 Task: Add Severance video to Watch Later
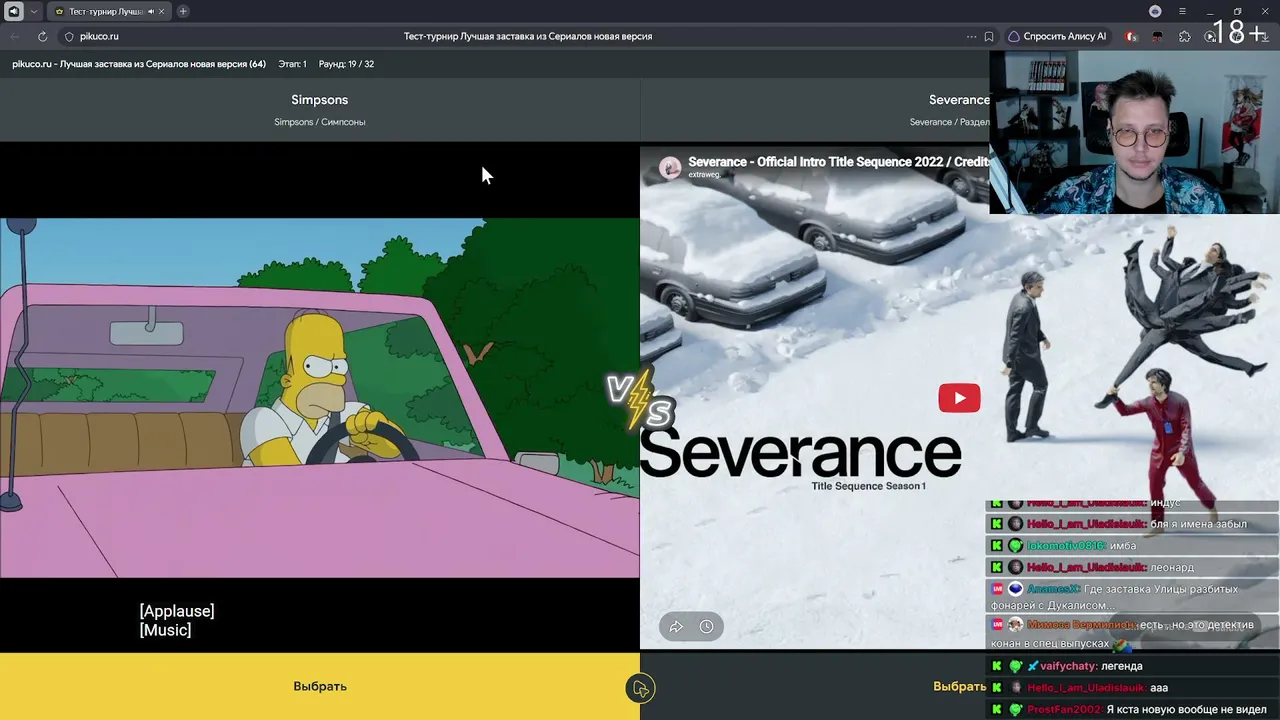click(706, 627)
